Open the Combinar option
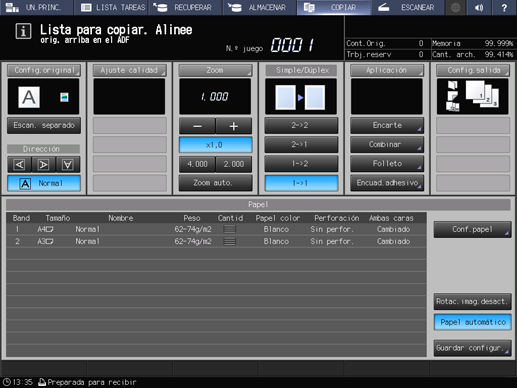 tap(387, 144)
